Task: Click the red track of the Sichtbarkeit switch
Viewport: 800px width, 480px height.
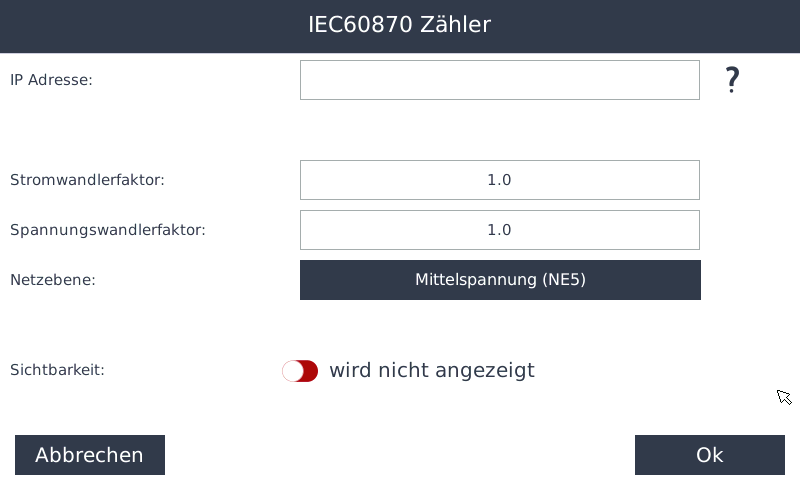Action: tap(310, 371)
